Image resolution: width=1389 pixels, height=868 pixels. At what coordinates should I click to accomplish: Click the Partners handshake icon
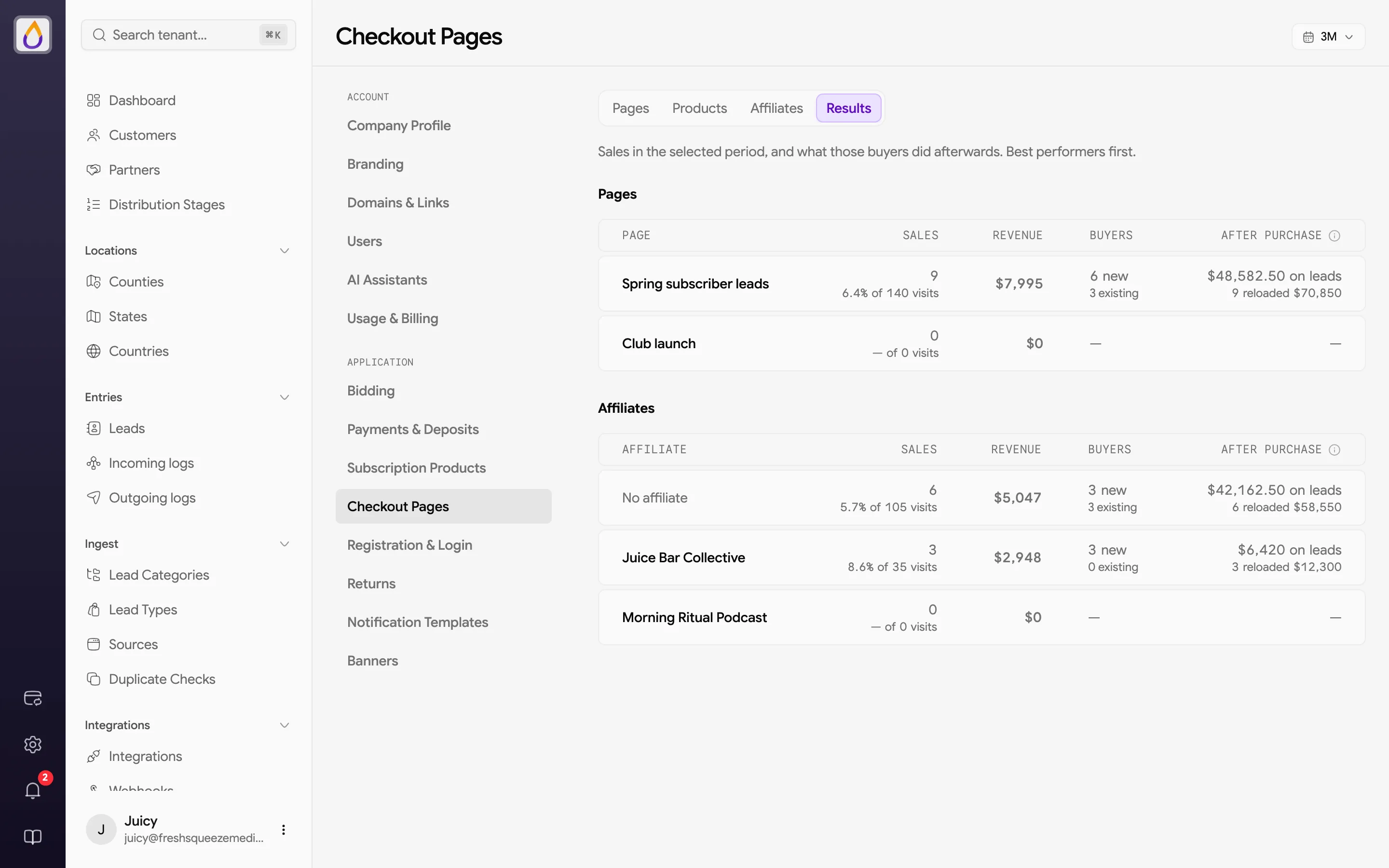94,170
